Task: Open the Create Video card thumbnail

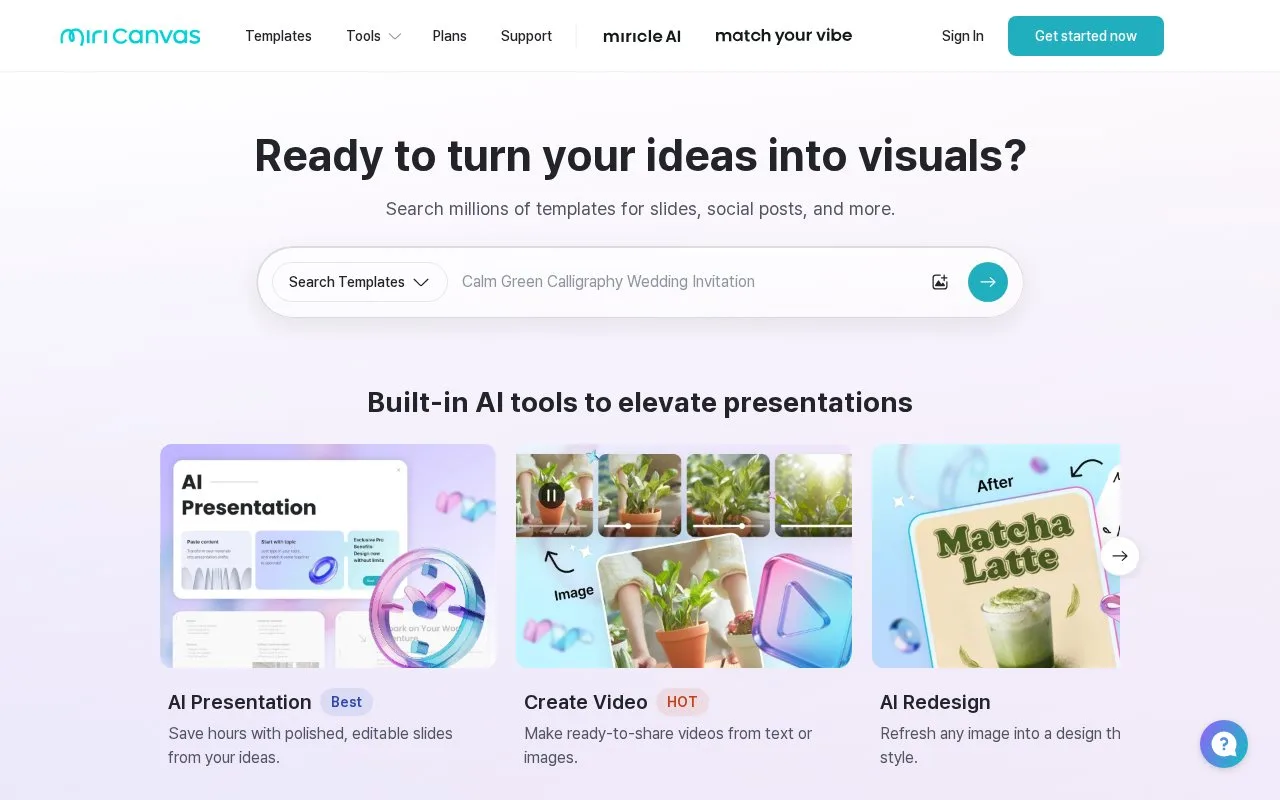Action: (684, 556)
